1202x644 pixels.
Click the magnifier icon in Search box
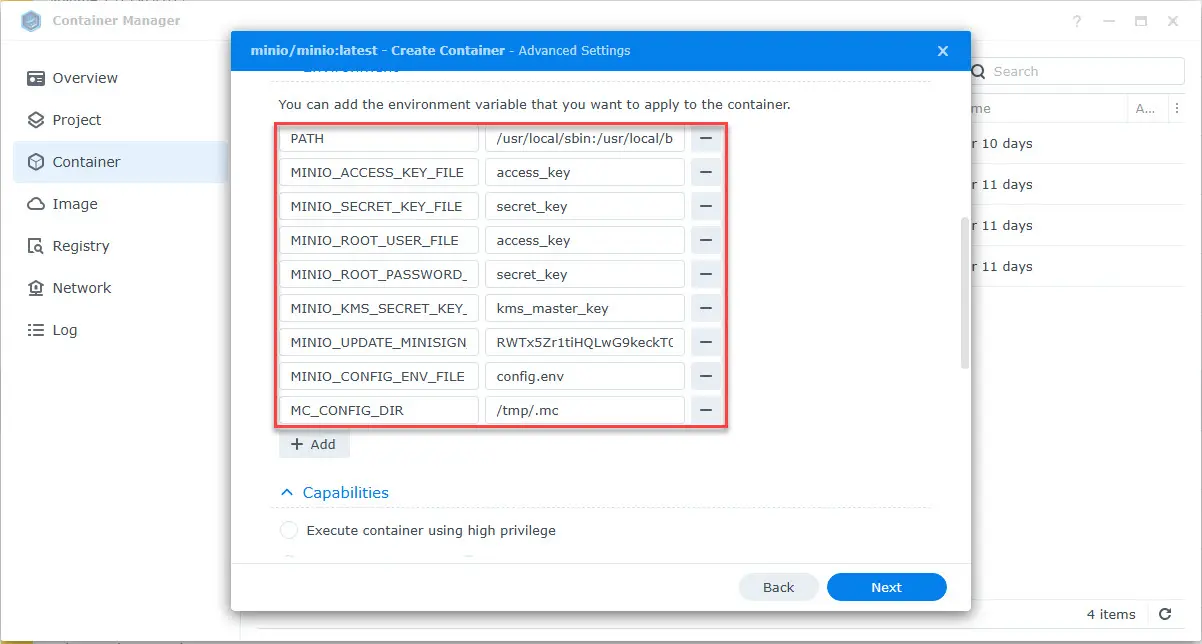[977, 71]
